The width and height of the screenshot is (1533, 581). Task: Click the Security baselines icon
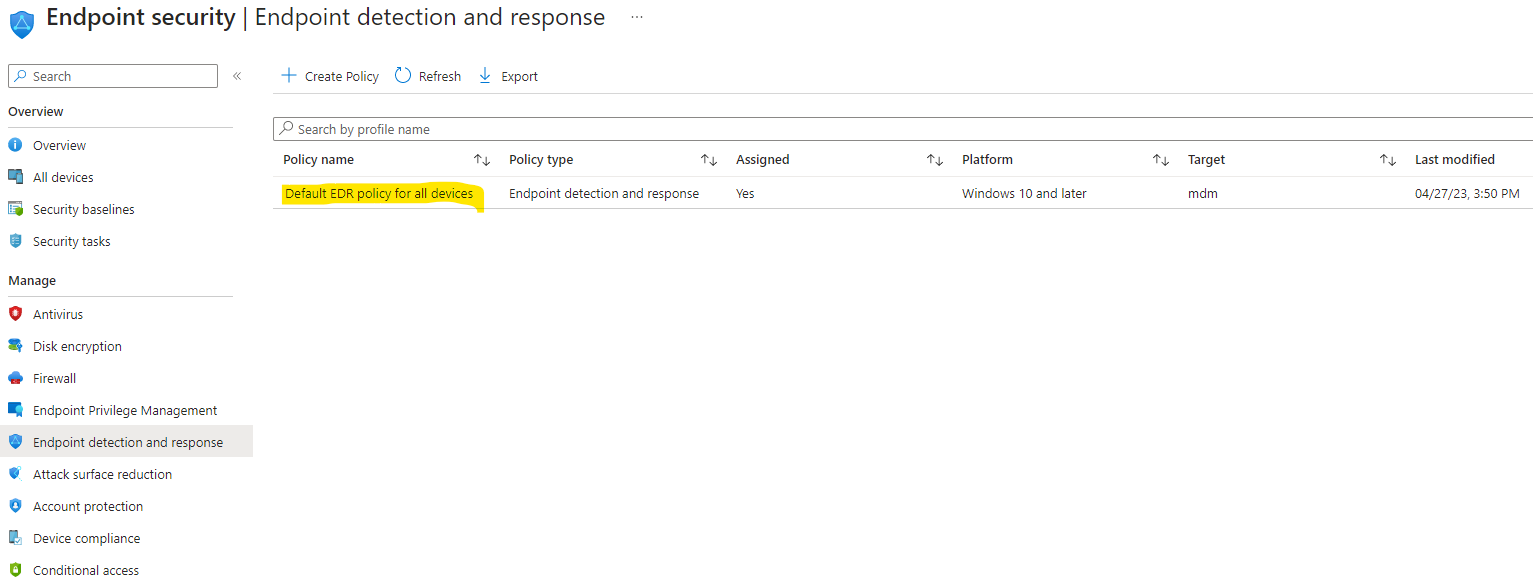15,209
